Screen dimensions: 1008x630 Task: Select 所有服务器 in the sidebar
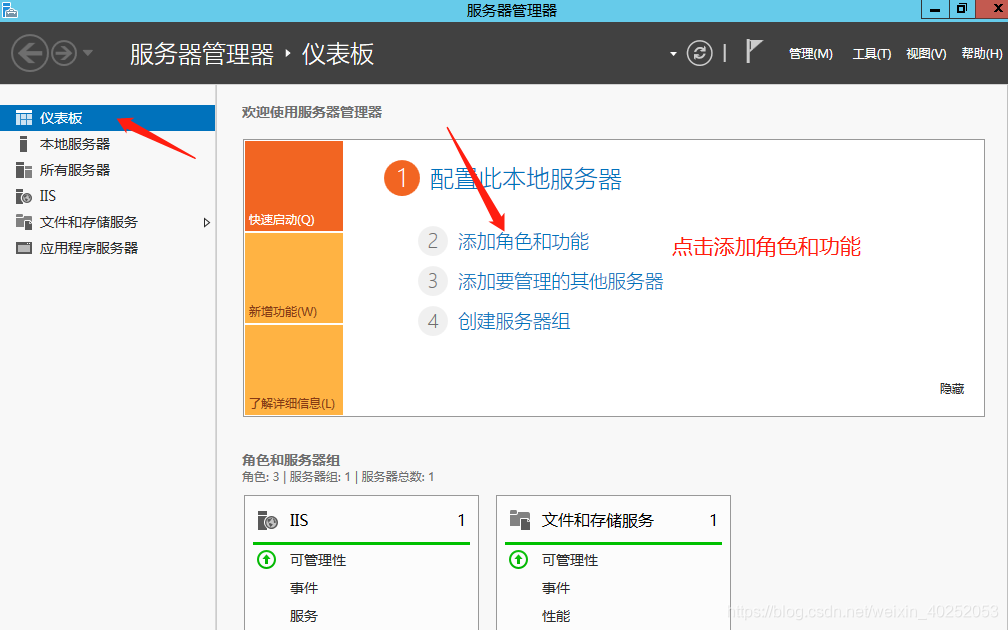click(x=107, y=170)
